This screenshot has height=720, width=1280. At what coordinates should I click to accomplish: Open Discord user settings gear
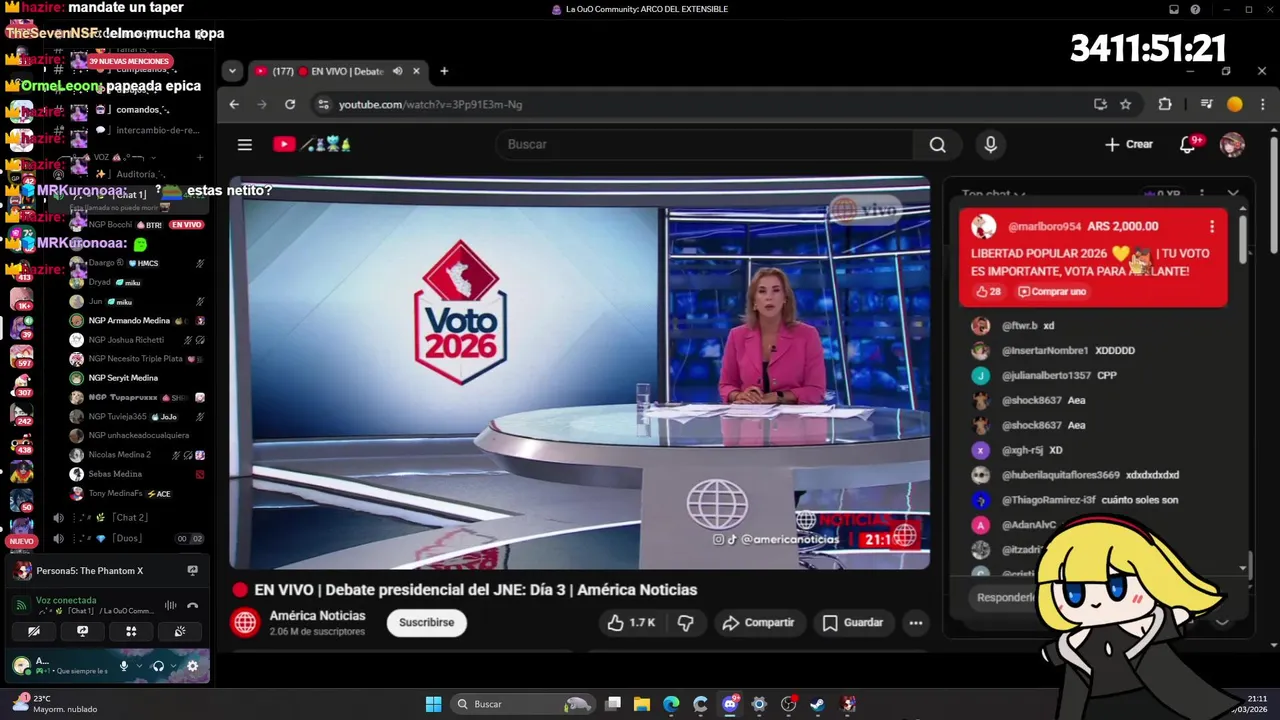[192, 666]
